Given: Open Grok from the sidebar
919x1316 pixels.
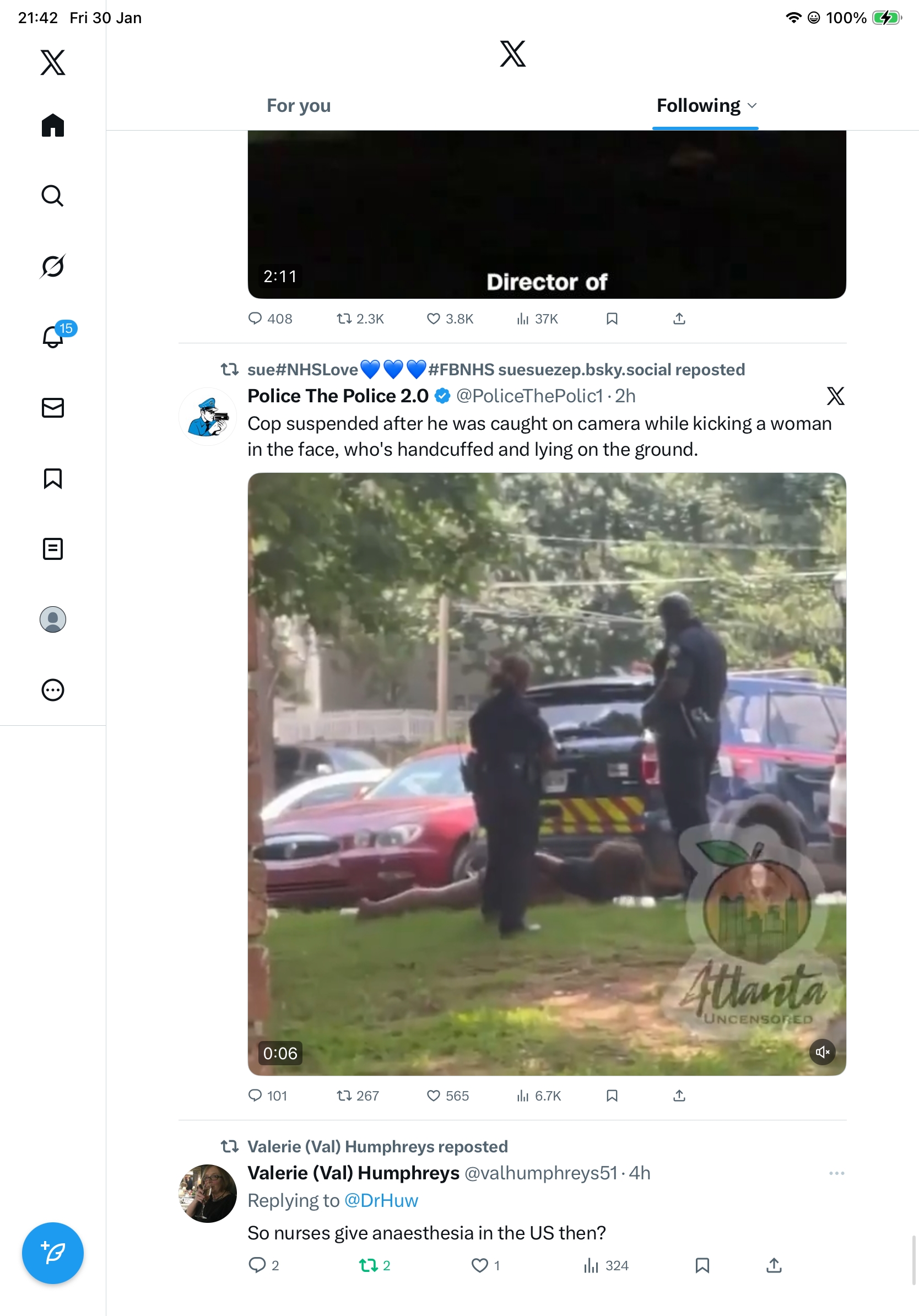Looking at the screenshot, I should coord(53,266).
